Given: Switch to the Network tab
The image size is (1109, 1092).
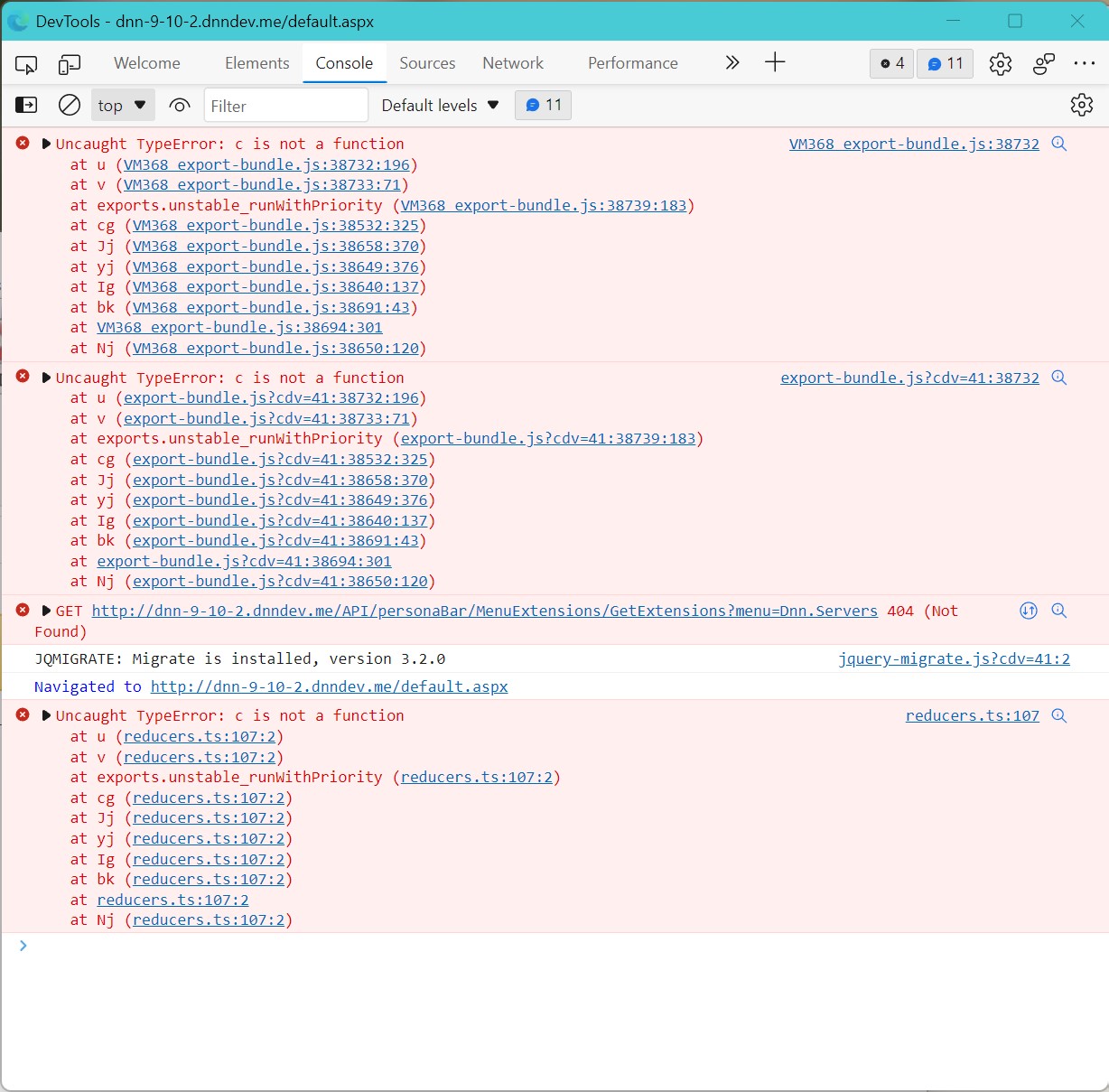Looking at the screenshot, I should (x=512, y=63).
